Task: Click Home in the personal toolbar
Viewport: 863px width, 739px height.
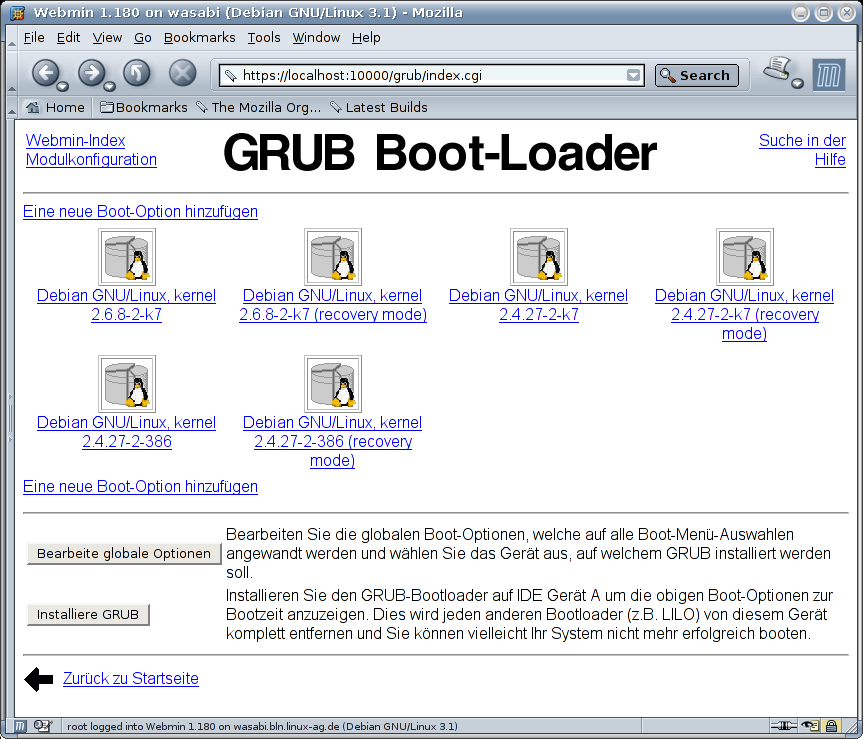Action: click(x=55, y=107)
